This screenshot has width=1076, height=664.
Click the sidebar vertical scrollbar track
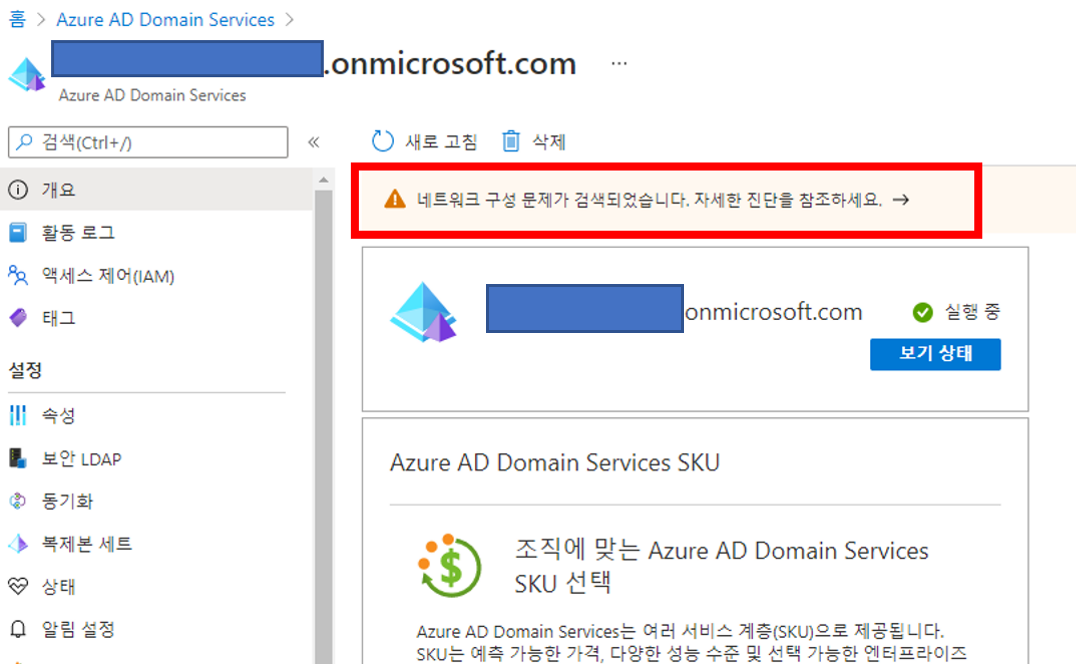pyautogui.click(x=323, y=425)
